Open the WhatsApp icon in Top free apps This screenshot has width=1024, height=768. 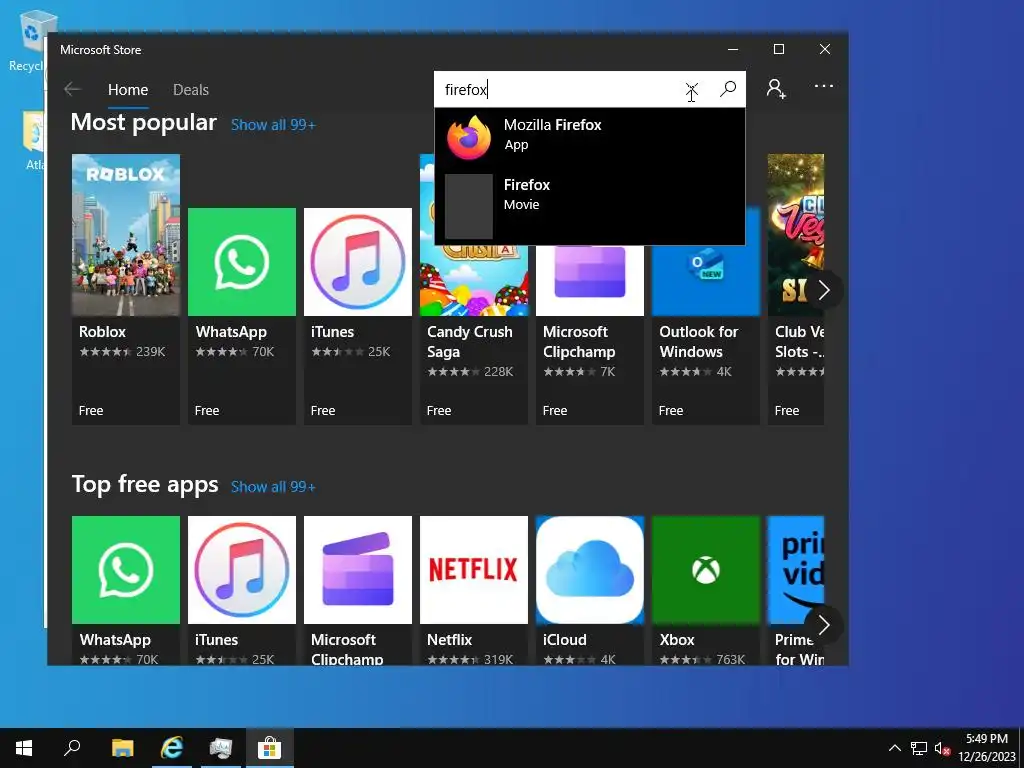[x=126, y=570]
